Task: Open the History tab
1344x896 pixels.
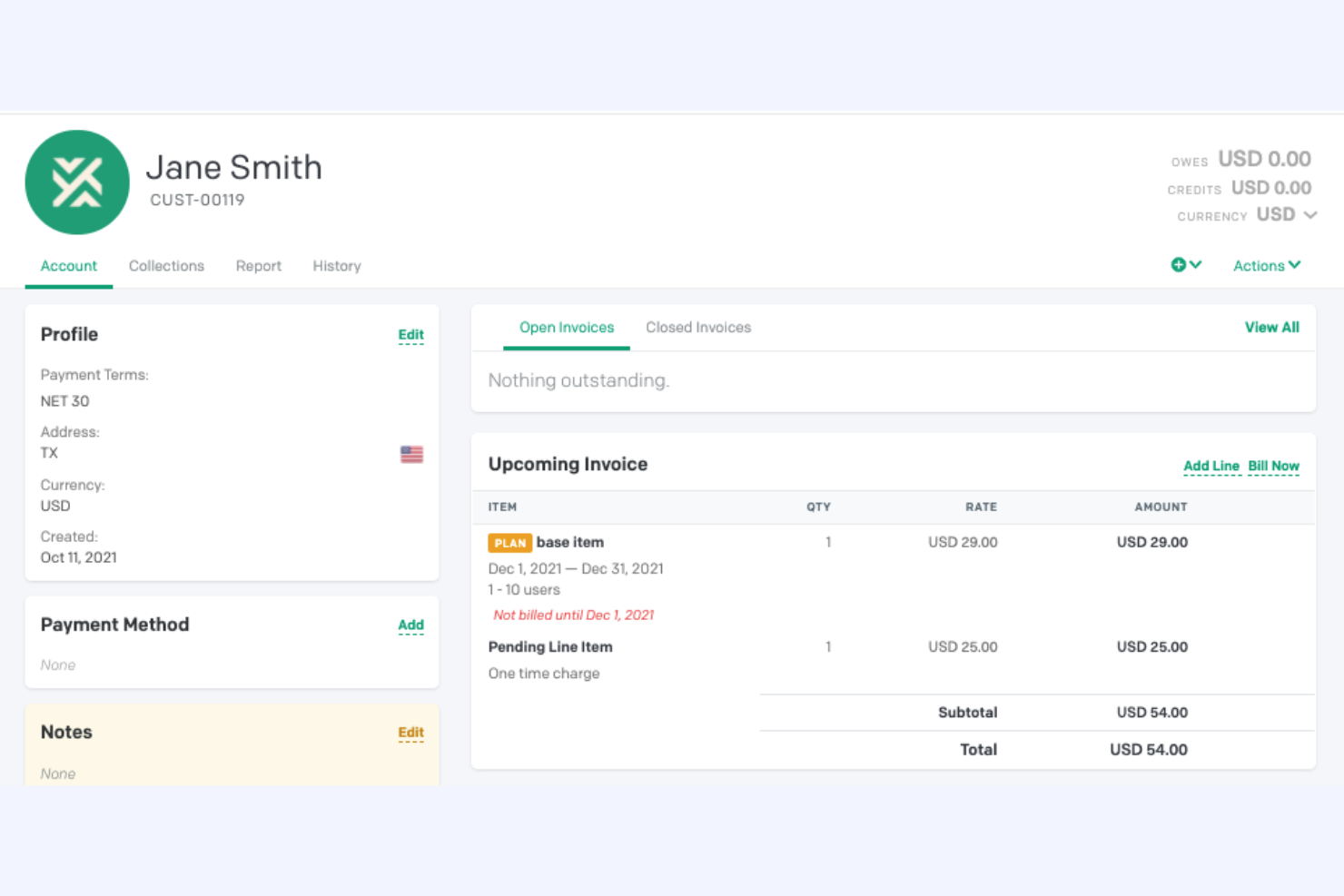Action: click(336, 265)
